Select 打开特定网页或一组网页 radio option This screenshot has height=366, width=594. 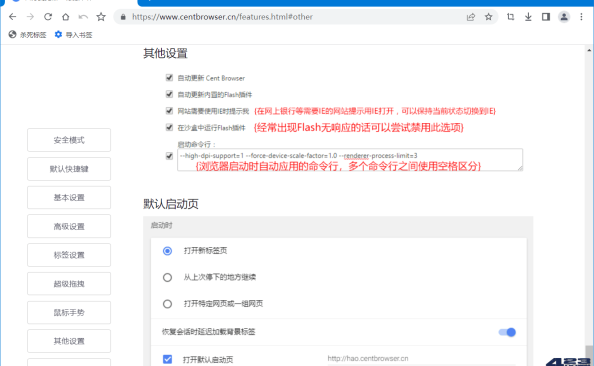(167, 304)
